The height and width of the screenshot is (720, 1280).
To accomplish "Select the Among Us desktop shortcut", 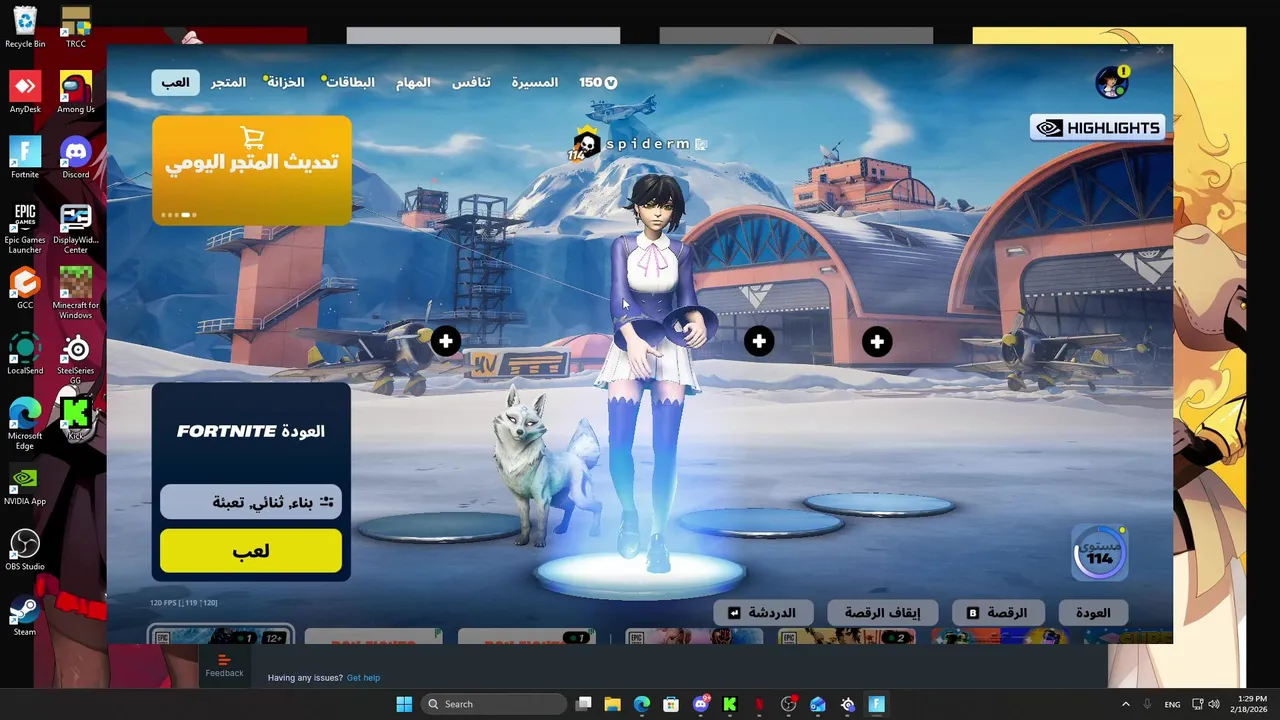I will tap(76, 92).
